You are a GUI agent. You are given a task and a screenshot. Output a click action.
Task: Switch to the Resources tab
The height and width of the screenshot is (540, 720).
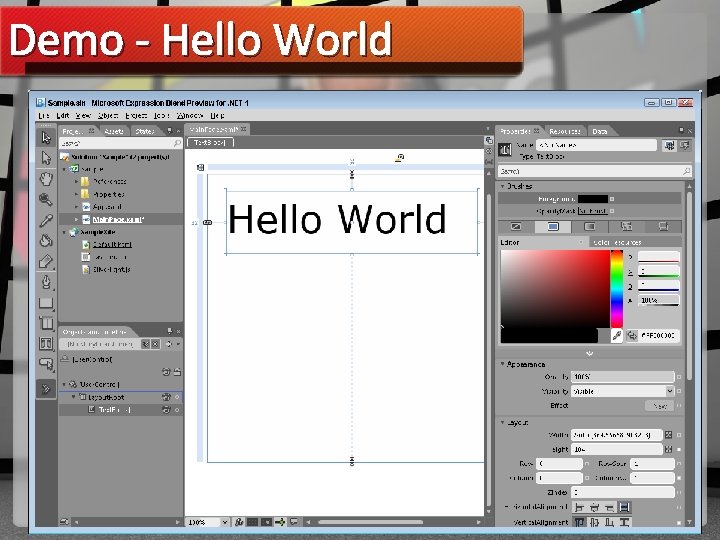(x=564, y=131)
